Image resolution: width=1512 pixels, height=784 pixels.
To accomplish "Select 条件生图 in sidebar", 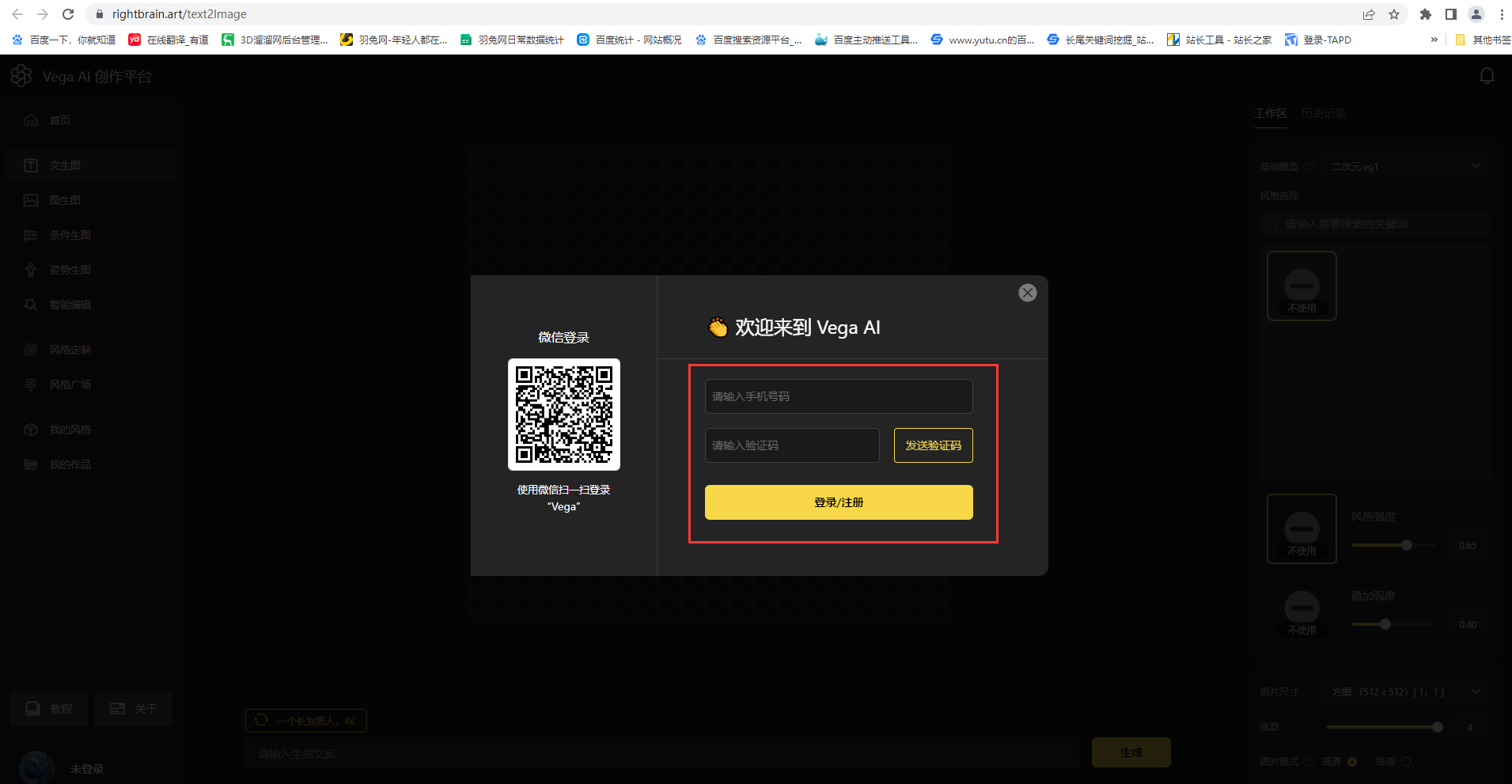I will click(x=91, y=235).
